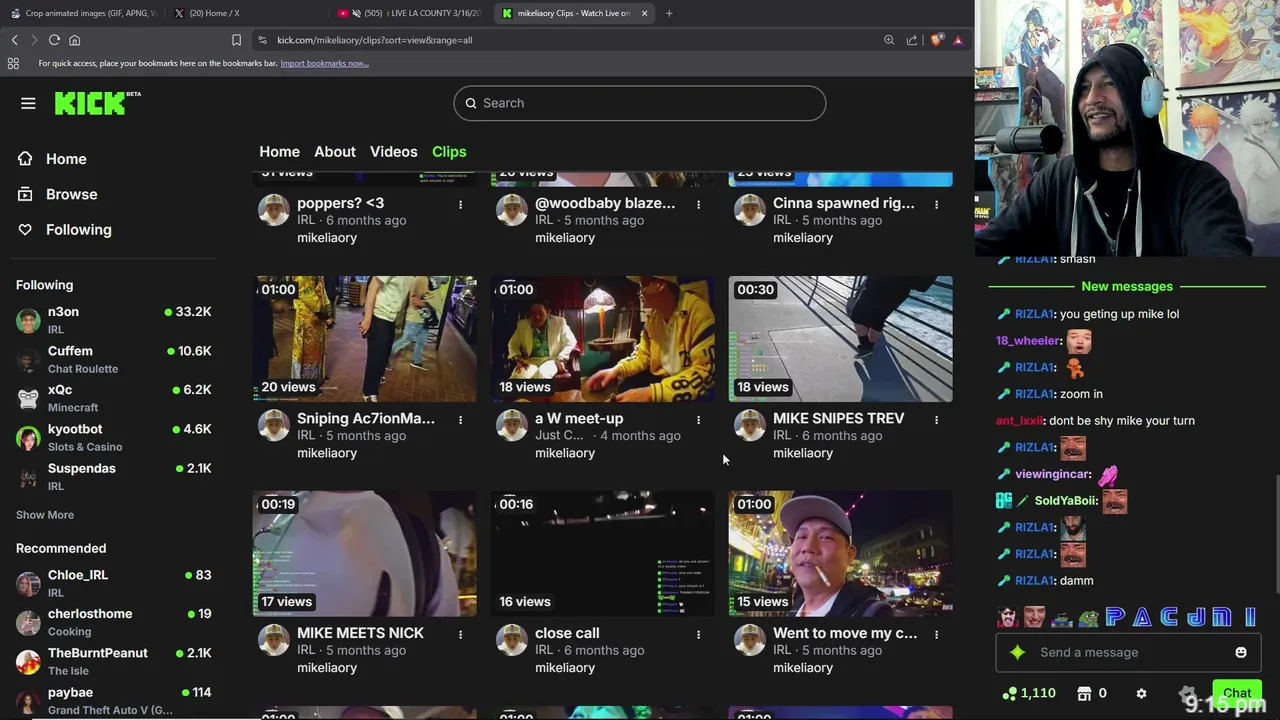Open Cuffem channel in Following list
Viewport: 1280px width, 720px height.
(x=114, y=359)
